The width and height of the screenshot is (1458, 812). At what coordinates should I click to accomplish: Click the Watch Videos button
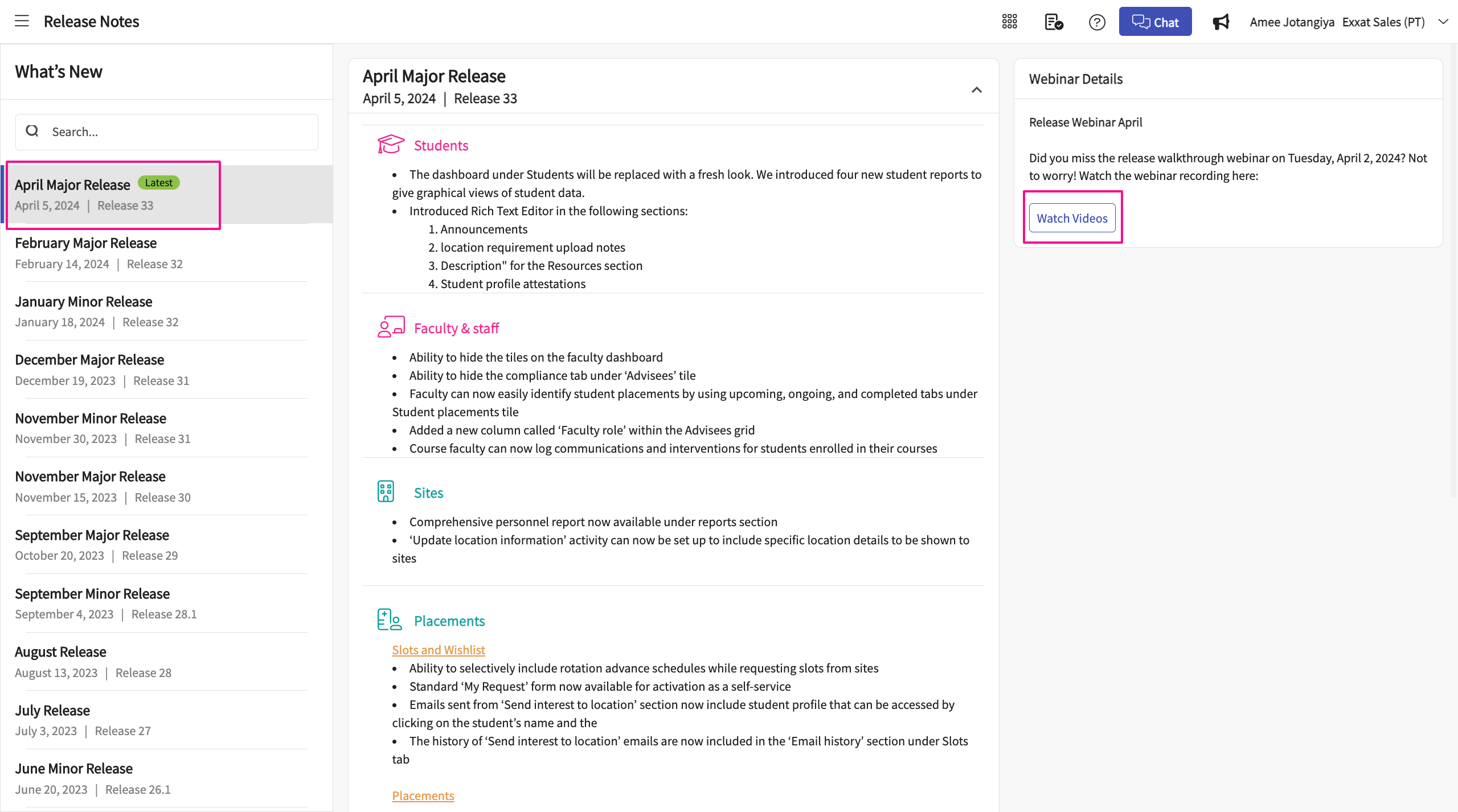coord(1072,218)
